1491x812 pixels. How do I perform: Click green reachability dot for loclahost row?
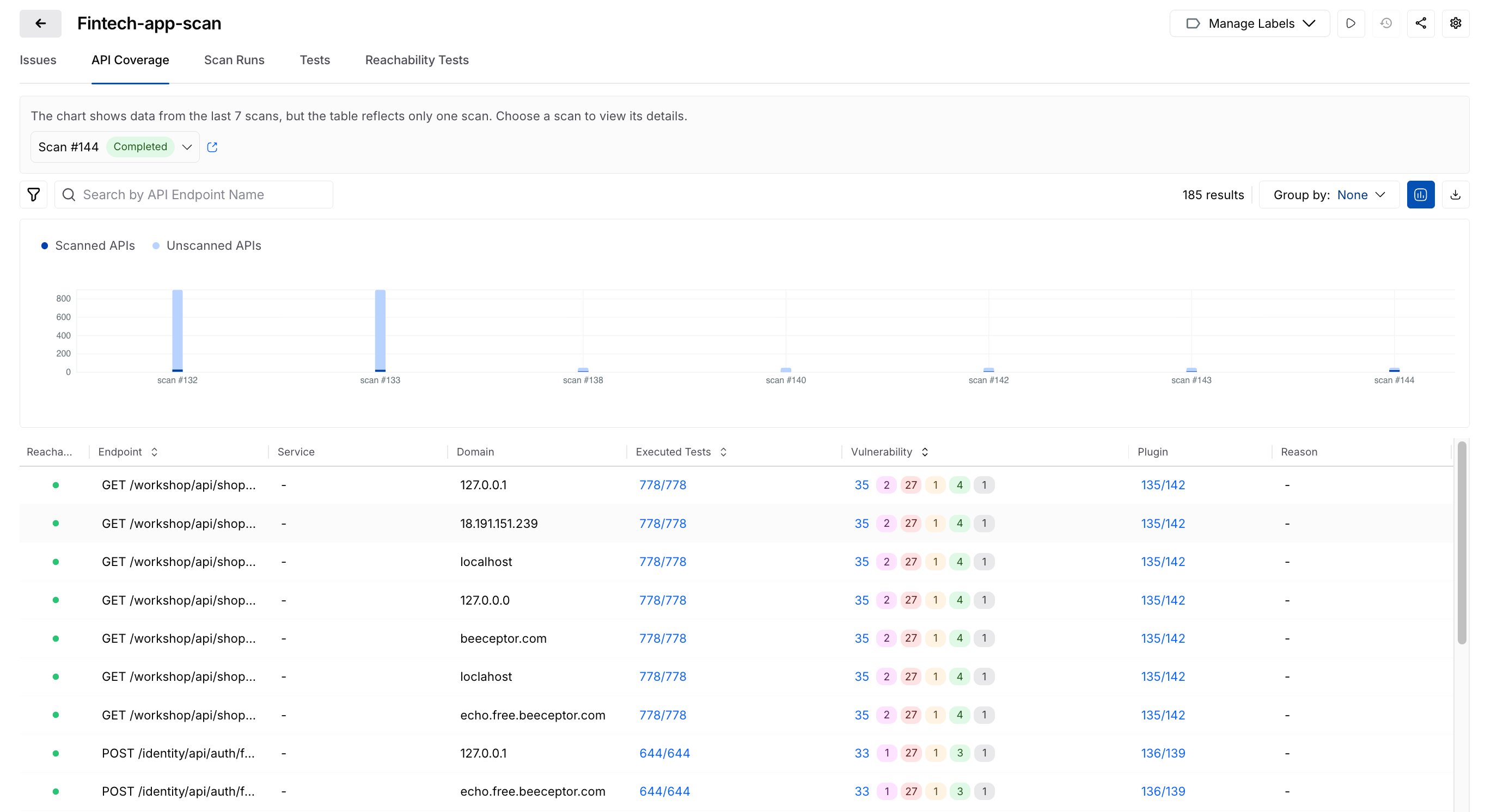56,676
